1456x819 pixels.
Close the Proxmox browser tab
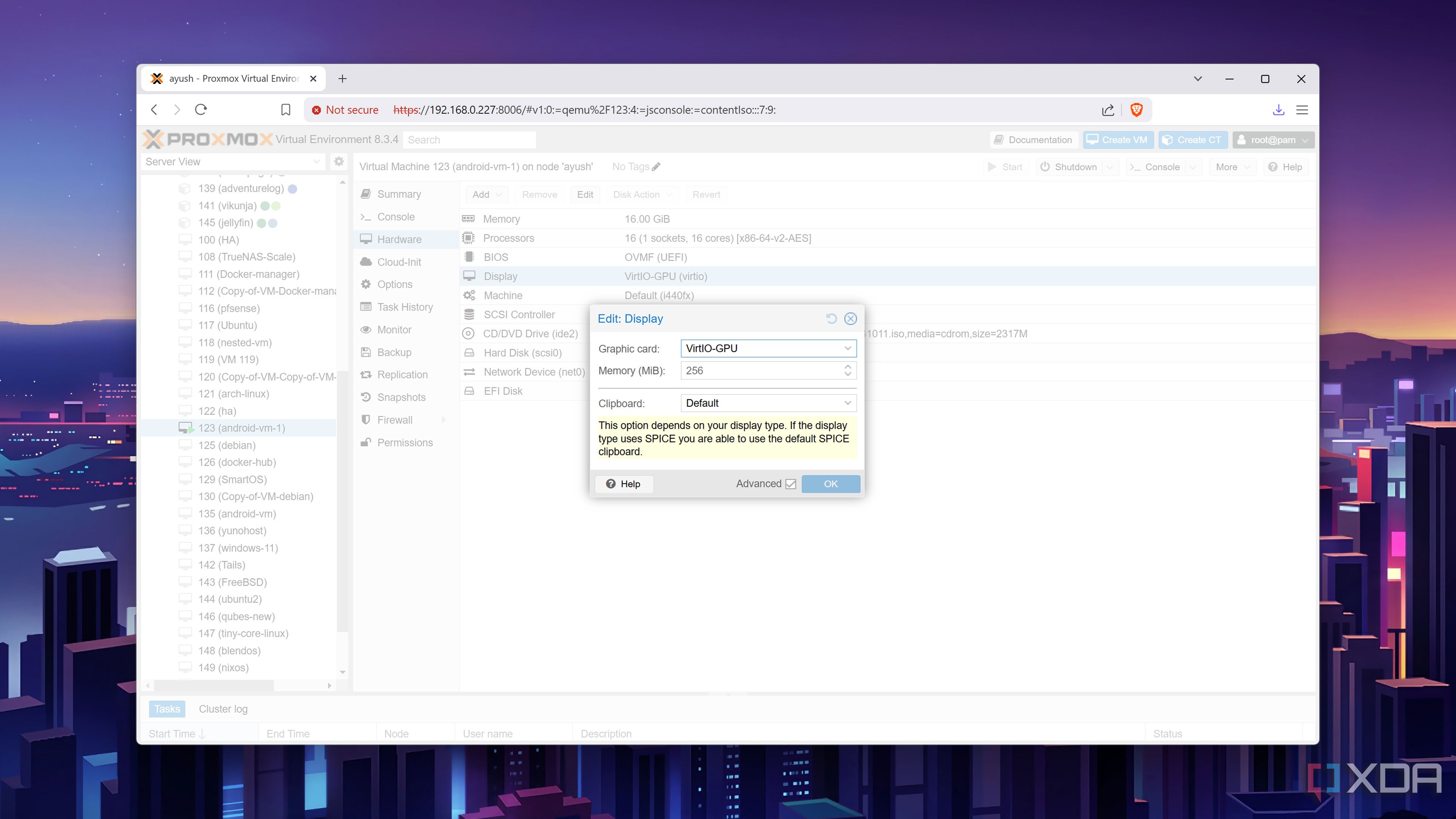(313, 78)
